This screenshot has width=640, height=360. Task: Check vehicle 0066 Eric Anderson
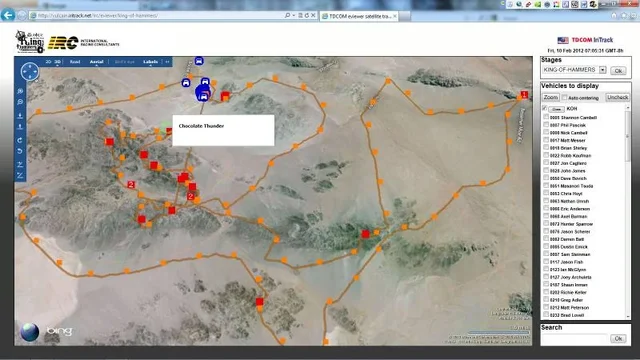[x=546, y=209]
